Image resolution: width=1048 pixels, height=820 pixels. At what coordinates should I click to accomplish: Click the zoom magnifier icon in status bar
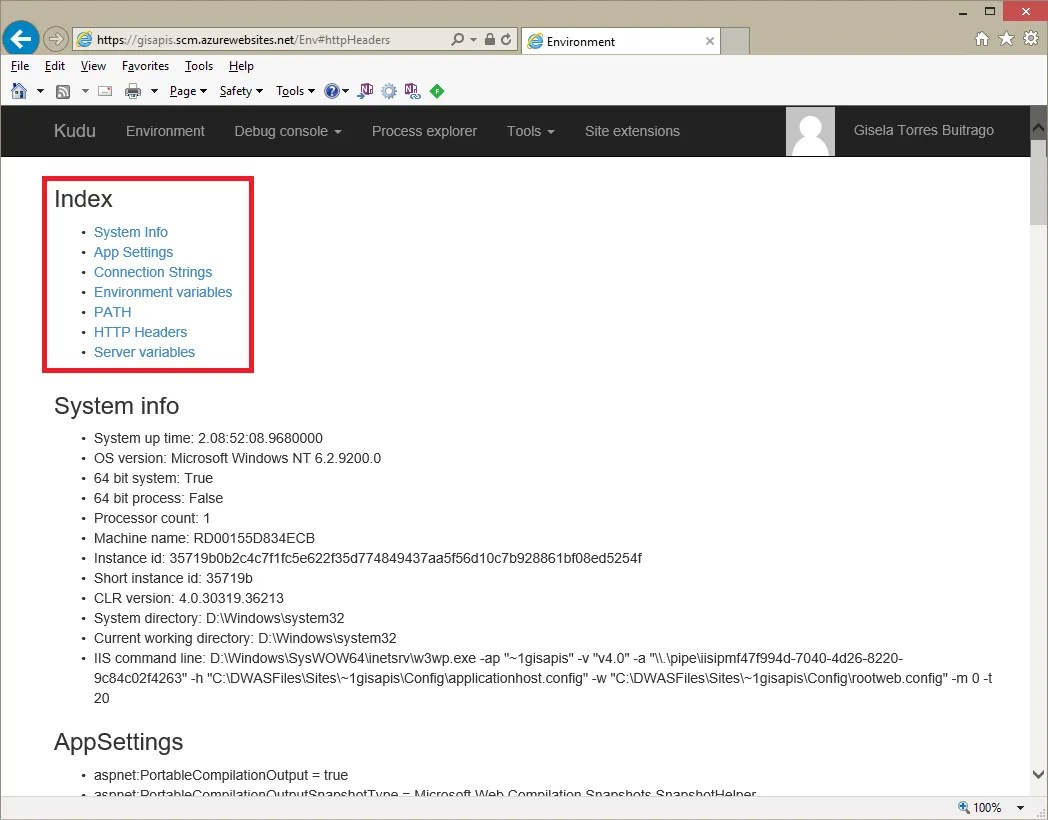pyautogui.click(x=963, y=807)
